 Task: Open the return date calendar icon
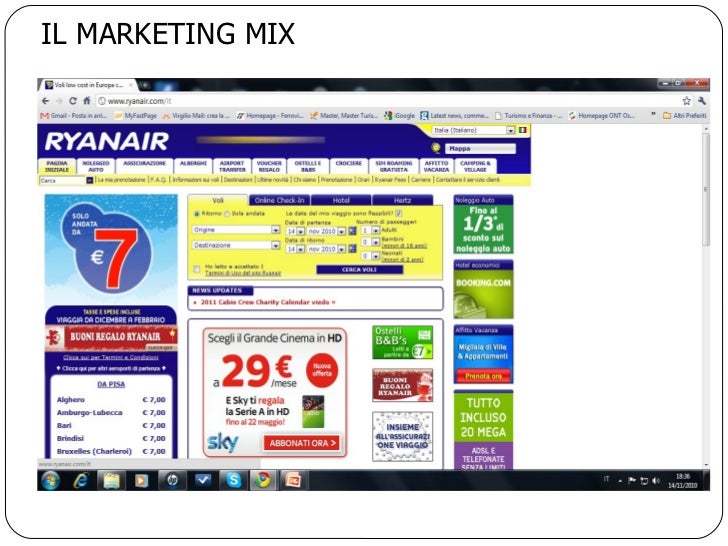352,249
